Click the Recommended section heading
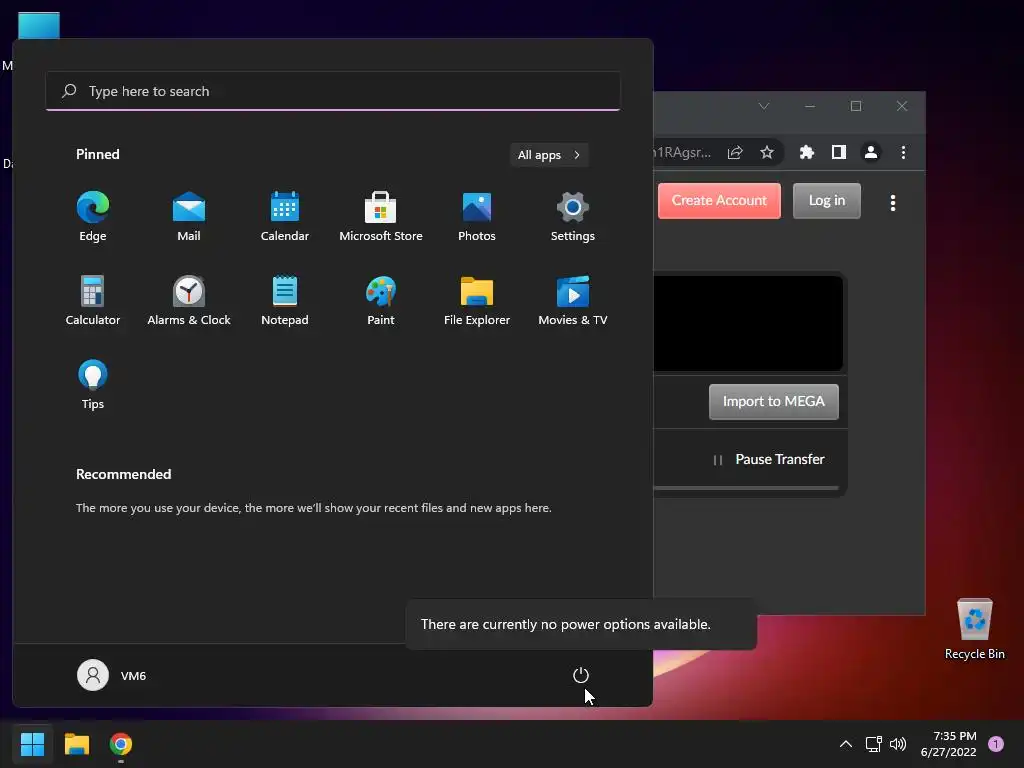1024x768 pixels. [x=123, y=474]
